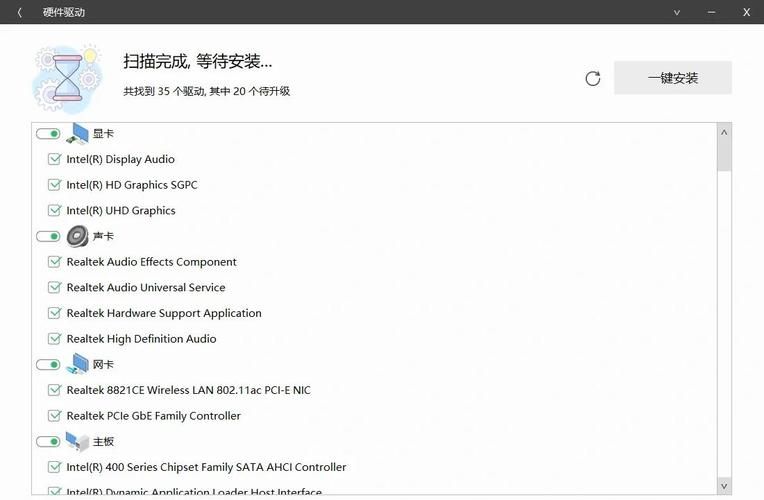This screenshot has height=500, width=764.
Task: Click the driver list scrollbar thumb
Action: (724, 156)
